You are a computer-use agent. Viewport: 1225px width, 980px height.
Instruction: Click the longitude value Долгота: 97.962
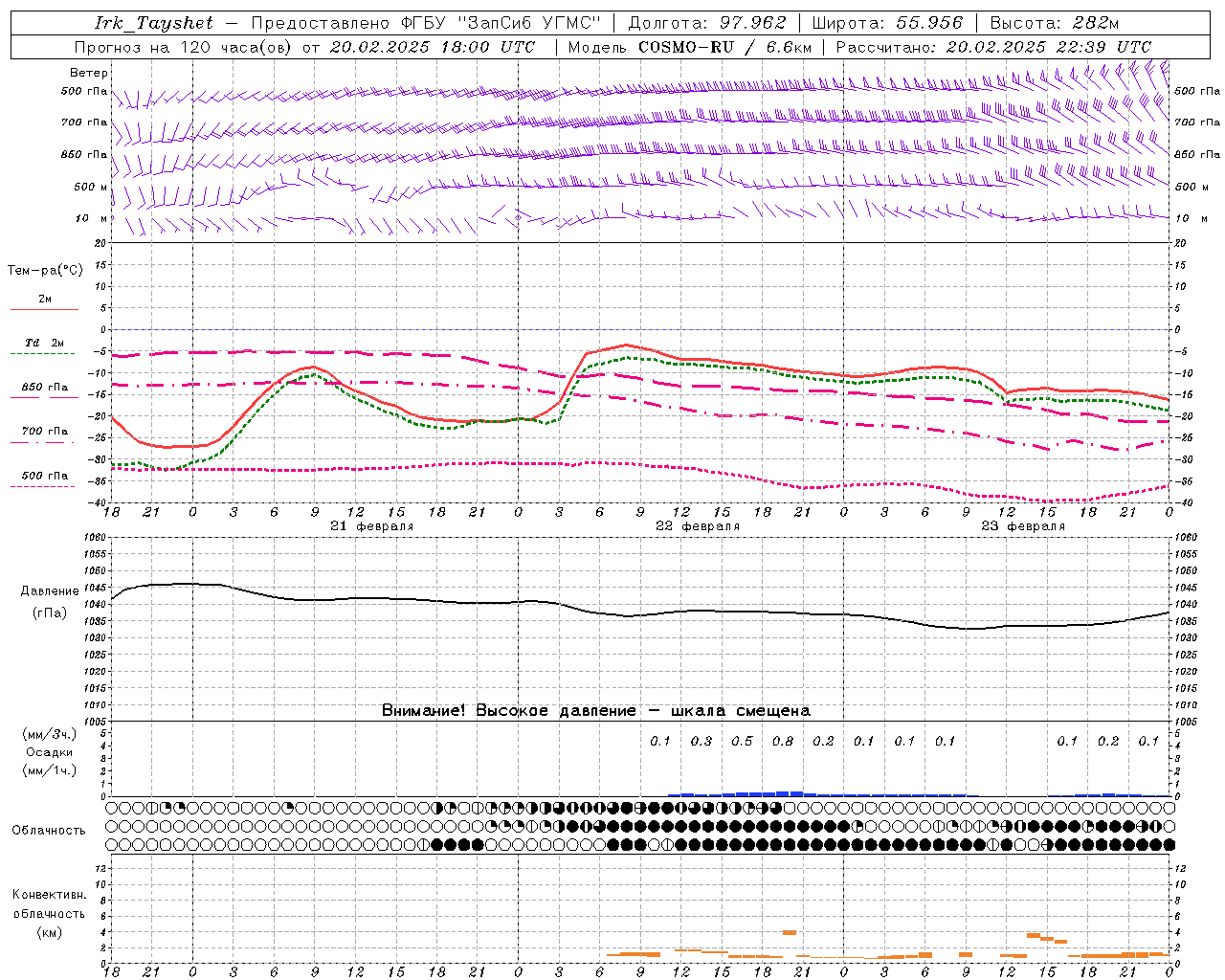pos(706,23)
